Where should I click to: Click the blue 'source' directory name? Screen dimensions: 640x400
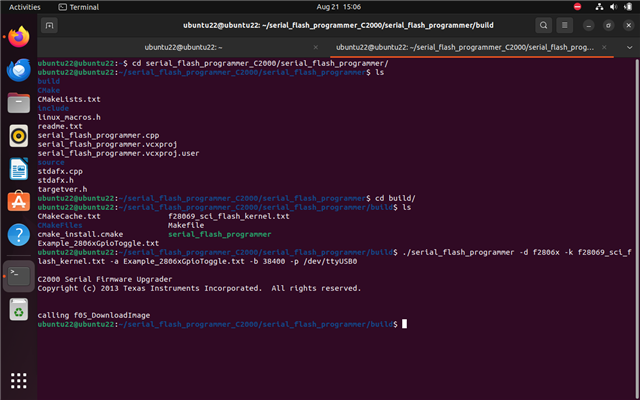[51, 162]
